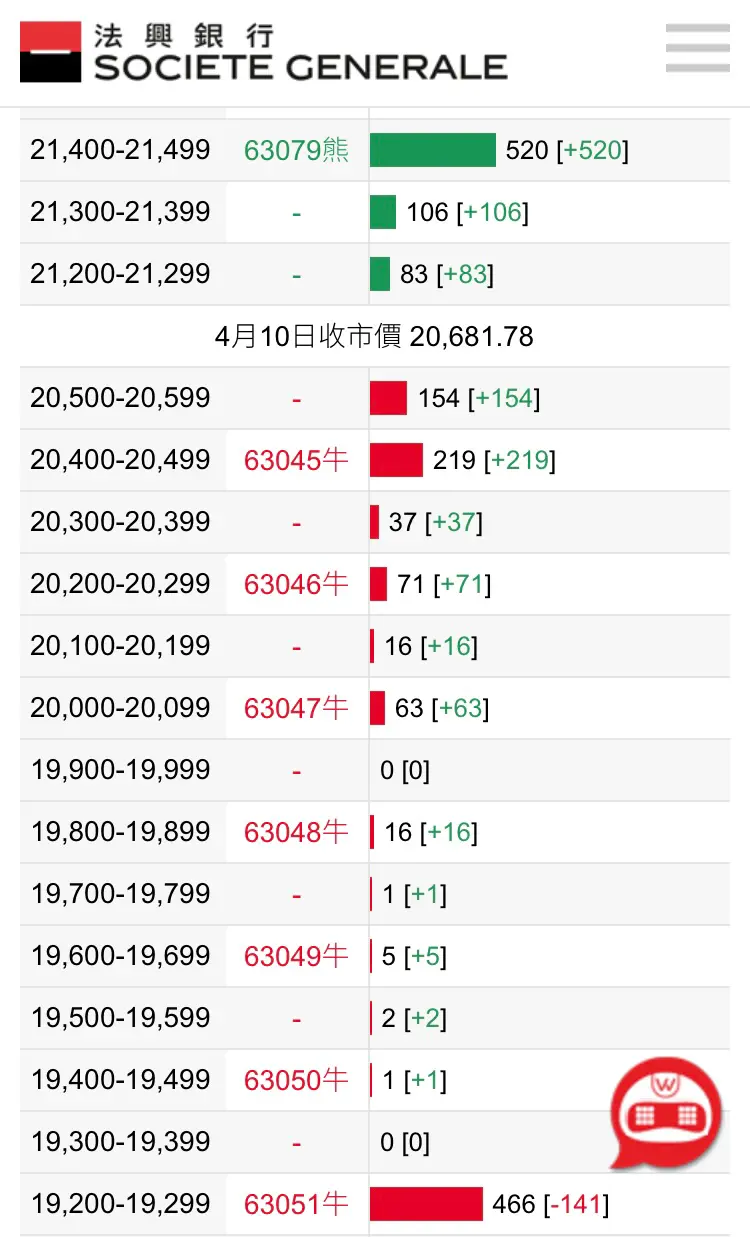Open bull contract 63048牛
The height and width of the screenshot is (1237, 750).
pos(296,833)
